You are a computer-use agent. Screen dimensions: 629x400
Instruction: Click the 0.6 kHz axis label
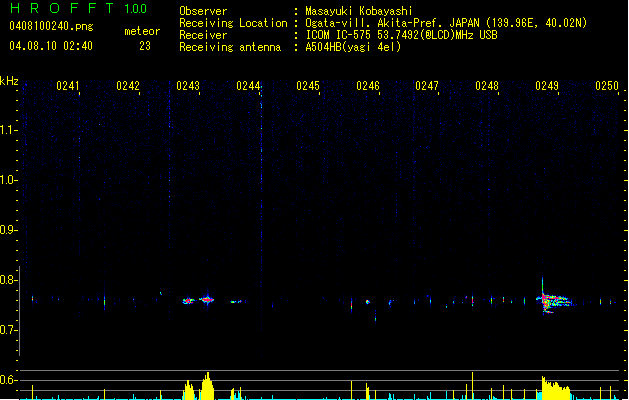(x=7, y=380)
